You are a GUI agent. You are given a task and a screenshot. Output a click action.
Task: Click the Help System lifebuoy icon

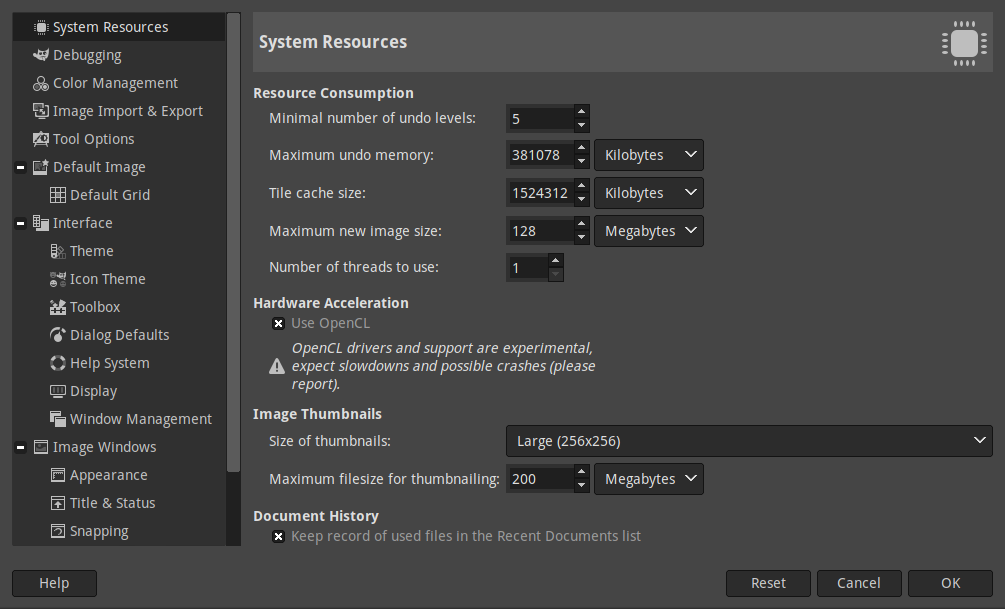pyautogui.click(x=58, y=363)
